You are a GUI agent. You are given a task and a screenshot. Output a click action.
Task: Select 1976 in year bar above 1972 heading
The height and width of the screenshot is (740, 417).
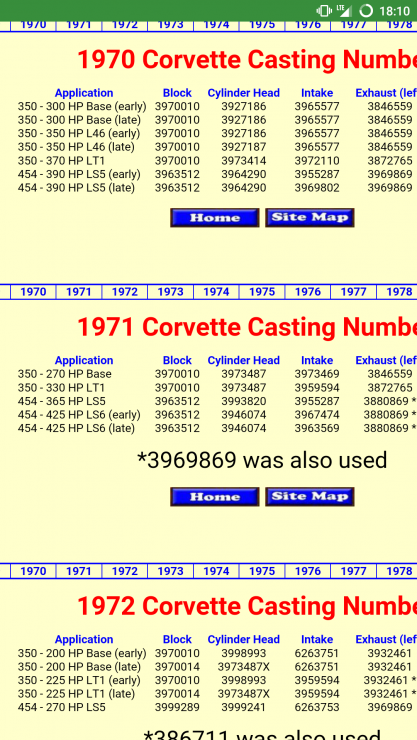click(x=308, y=571)
